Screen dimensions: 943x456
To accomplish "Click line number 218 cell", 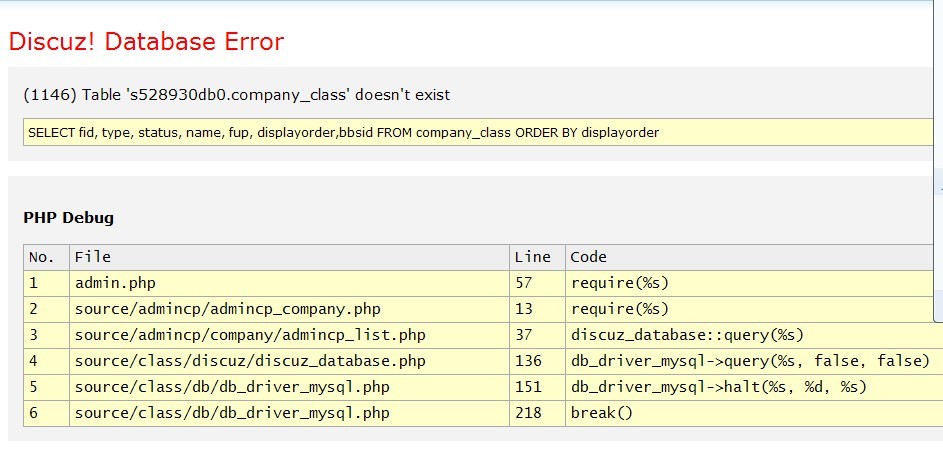I will (537, 413).
